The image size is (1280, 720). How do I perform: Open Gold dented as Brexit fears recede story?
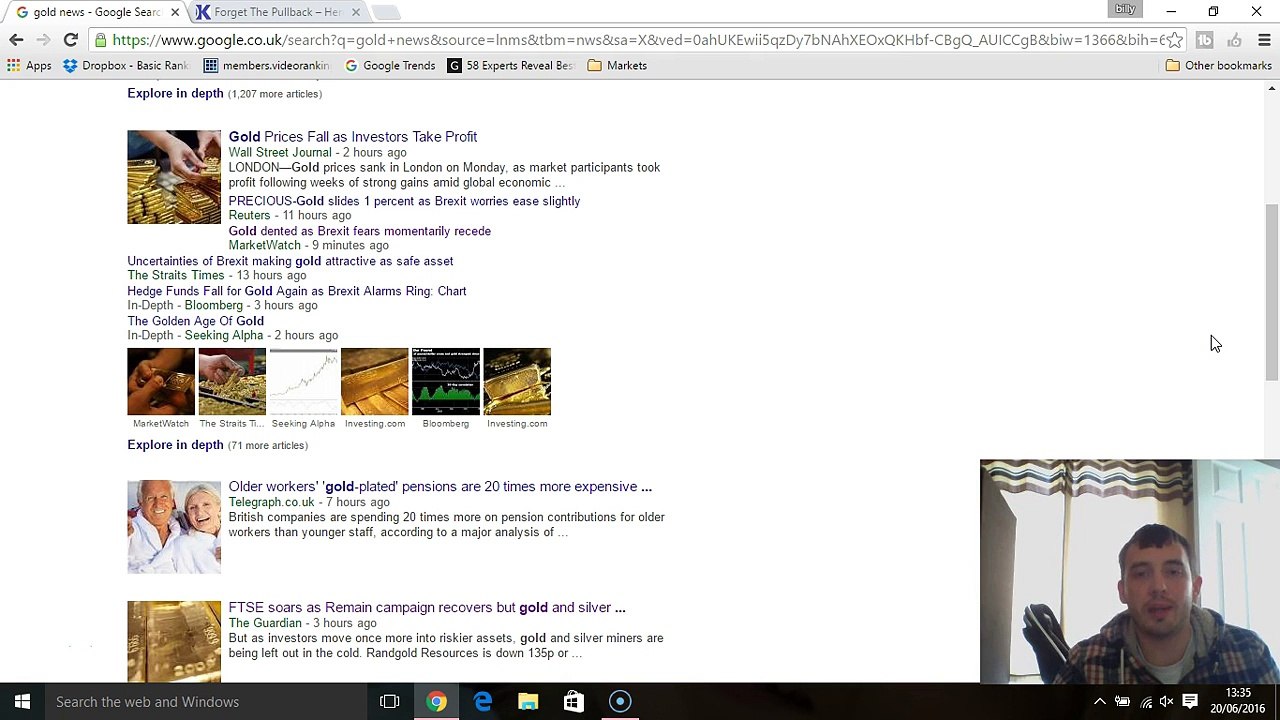click(360, 231)
